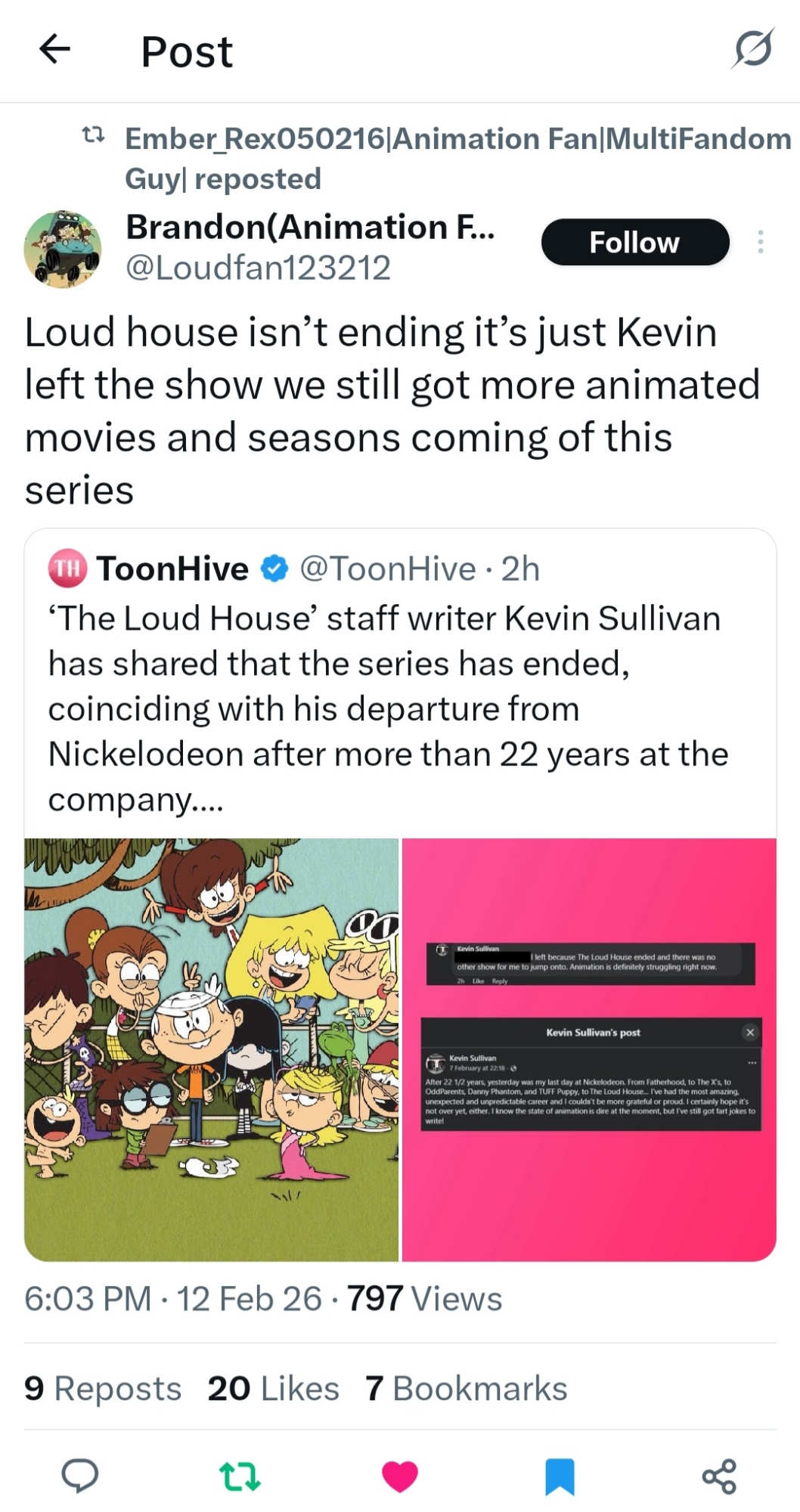Open ToonHive avatar in quoted post
The image size is (800, 1512).
point(67,569)
